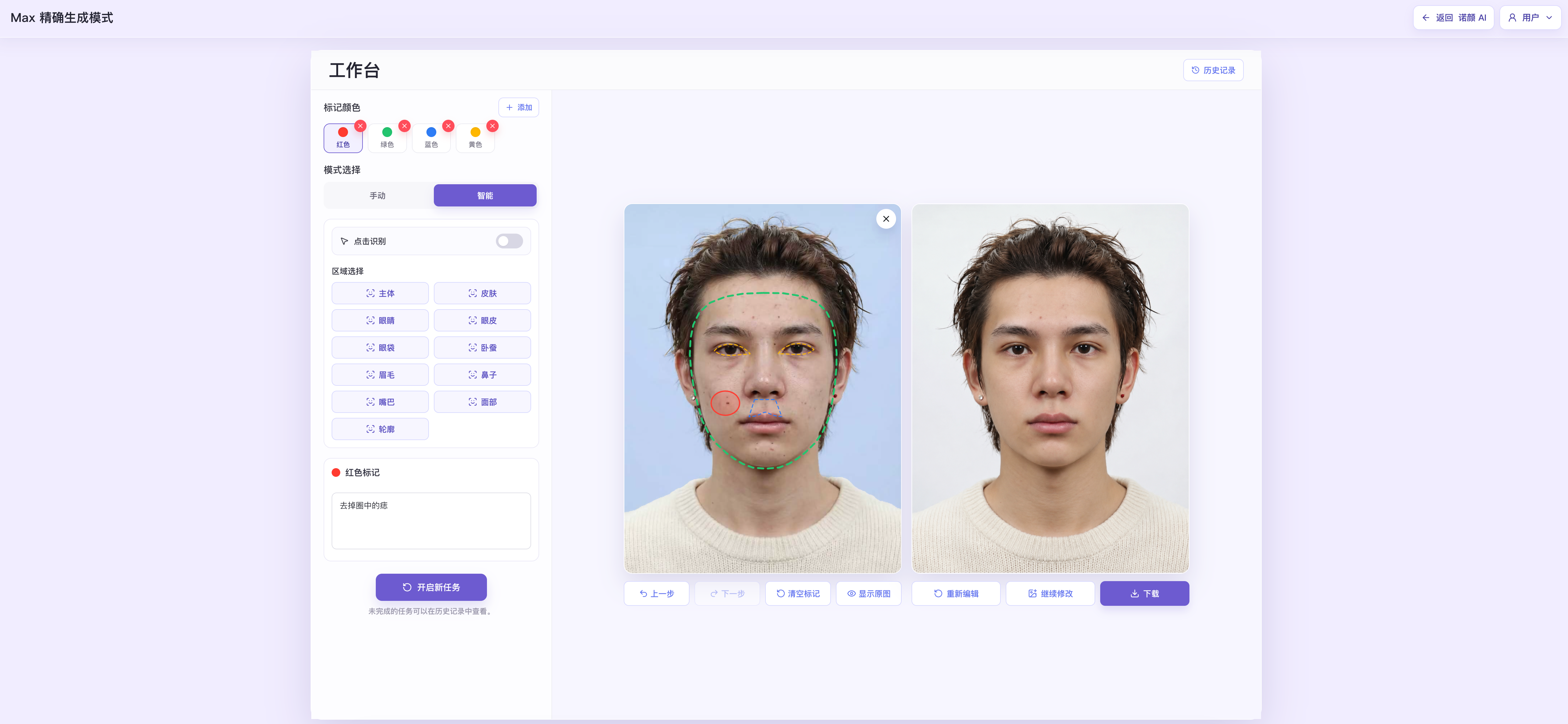Show original image with 显示原图
Screen dimensions: 1568x724
[868, 593]
